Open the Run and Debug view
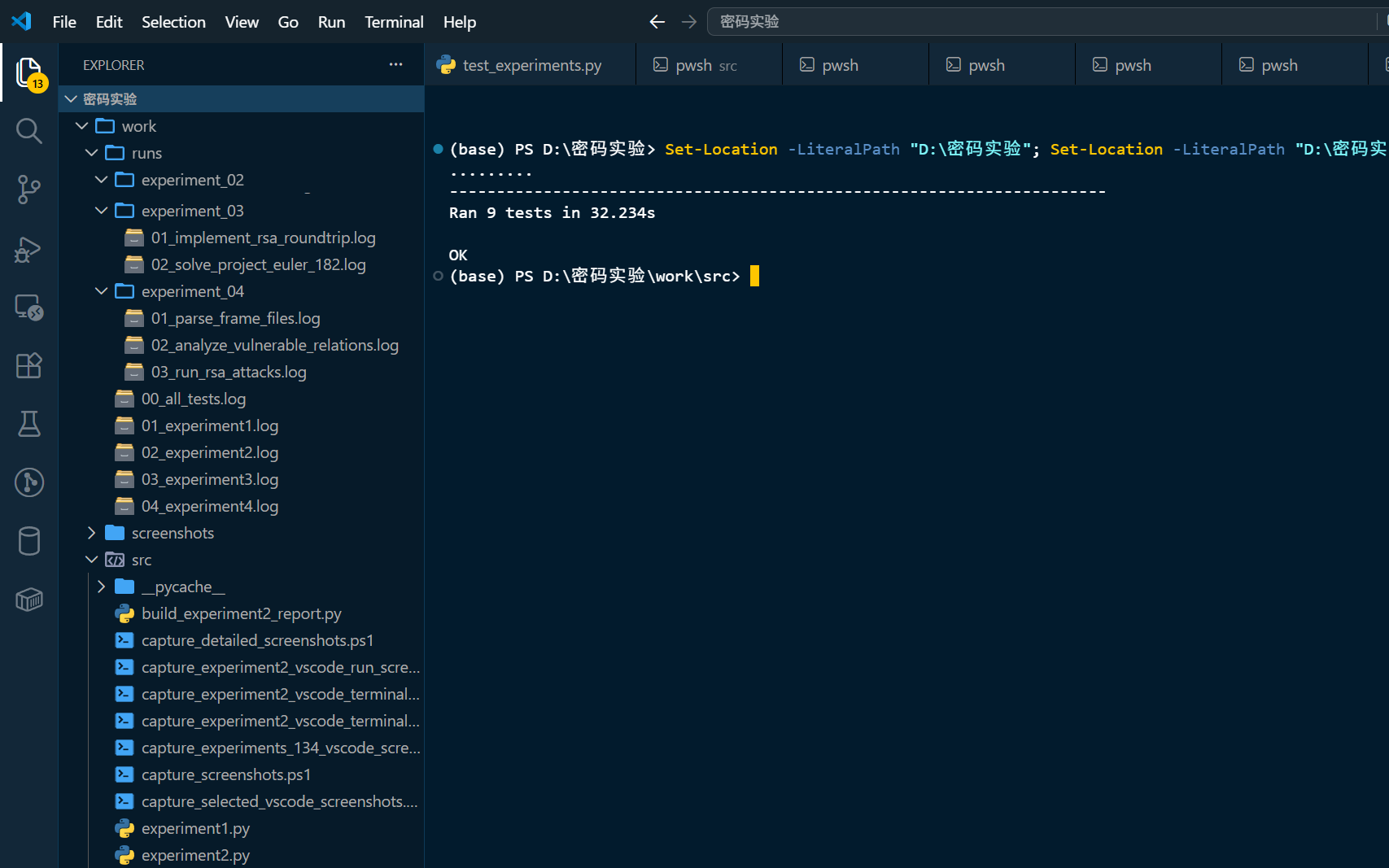1389x868 pixels. (29, 249)
